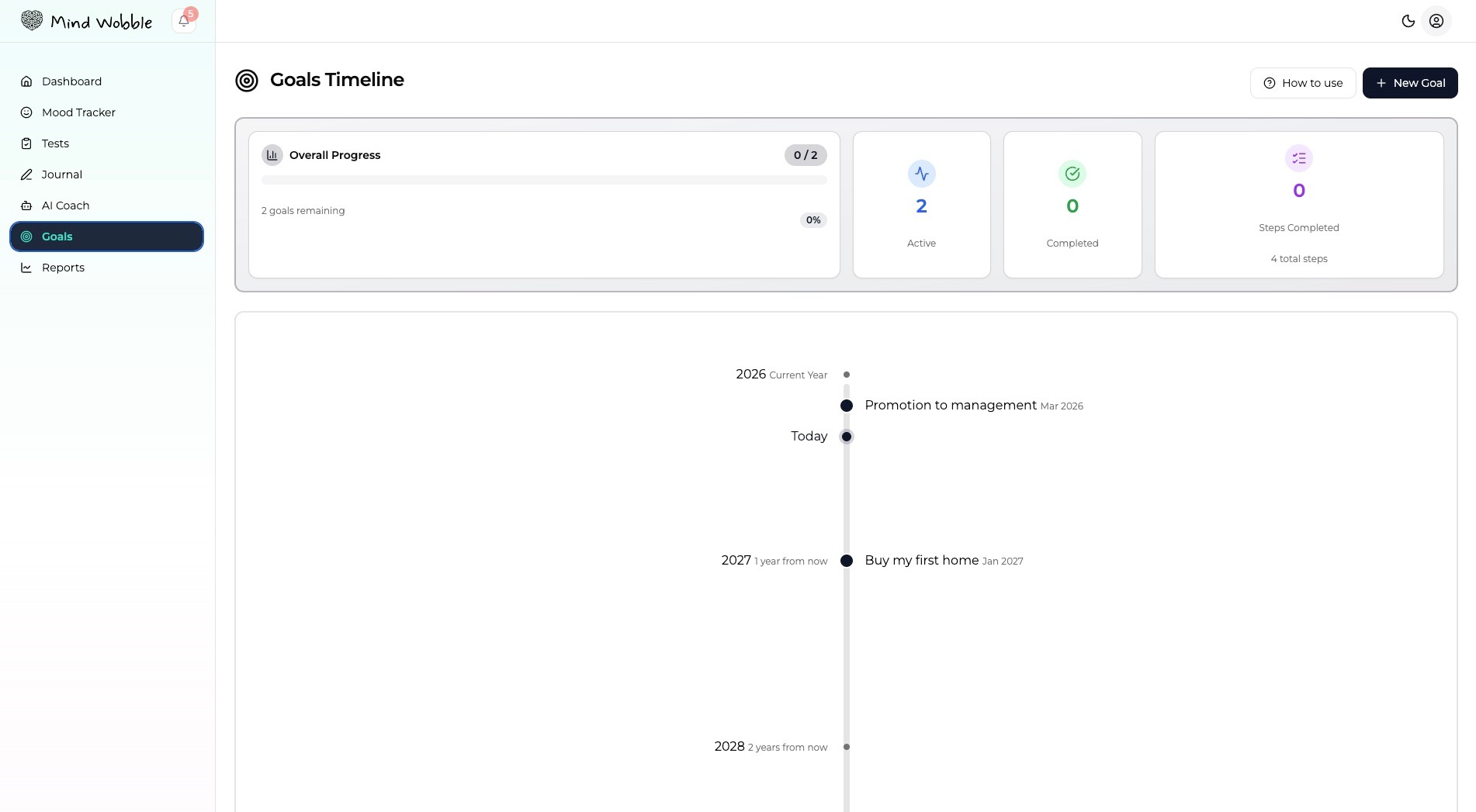Click the Overall Progress bar

click(x=544, y=180)
